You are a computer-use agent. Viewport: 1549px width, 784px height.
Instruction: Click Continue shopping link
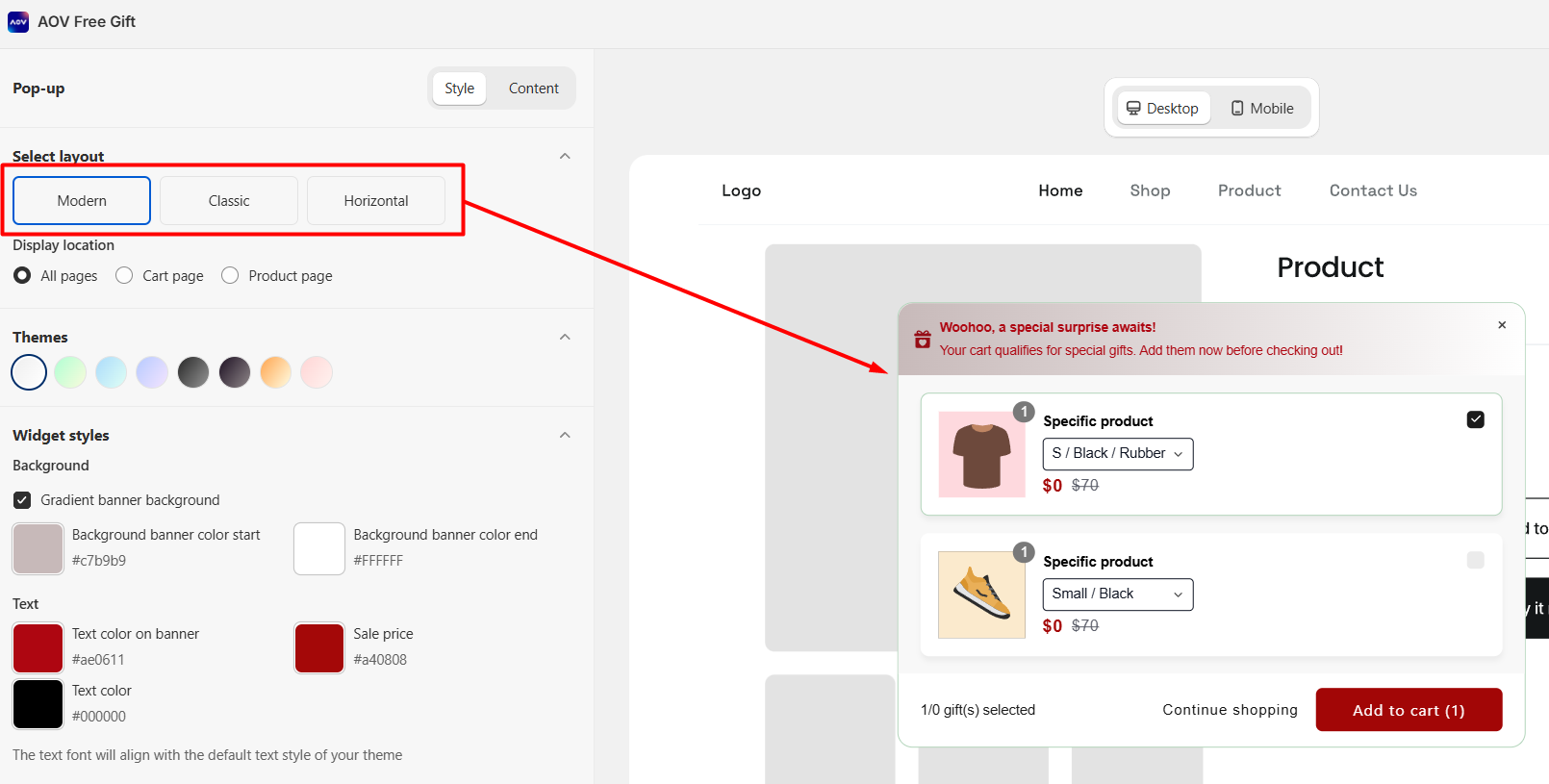pyautogui.click(x=1230, y=710)
